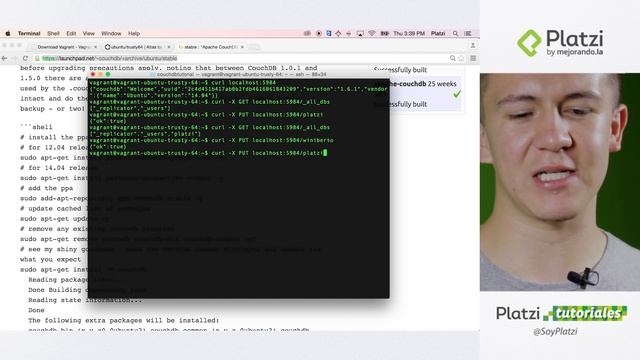640x360 pixels.
Task: Click the first curl localhost:5984 command line
Action: 182,82
